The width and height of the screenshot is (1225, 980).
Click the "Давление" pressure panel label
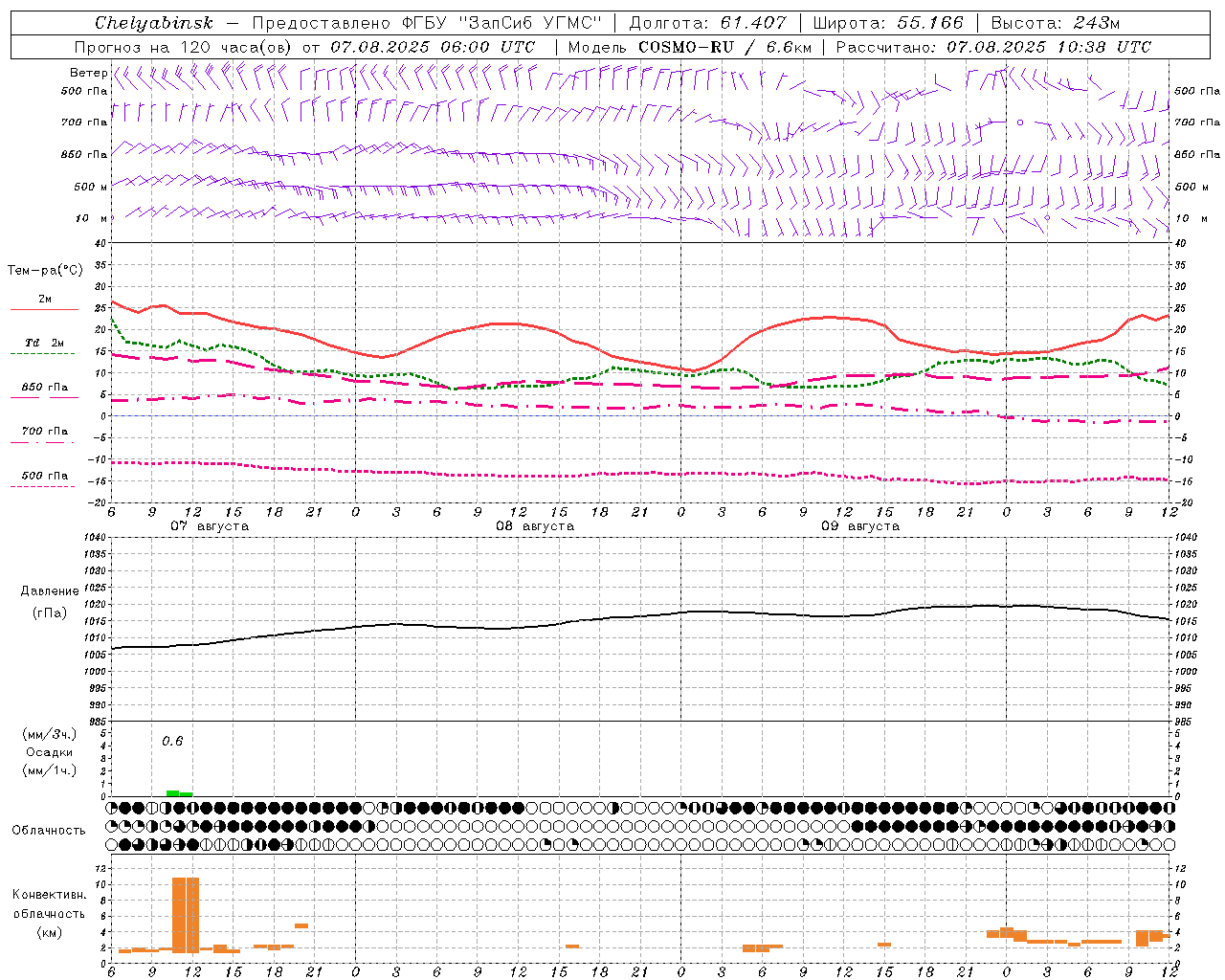50,591
